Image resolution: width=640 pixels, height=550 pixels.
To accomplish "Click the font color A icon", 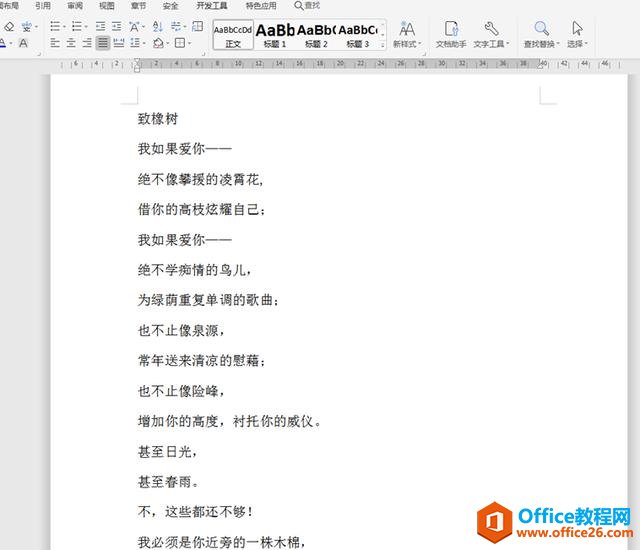I will pos(2,43).
